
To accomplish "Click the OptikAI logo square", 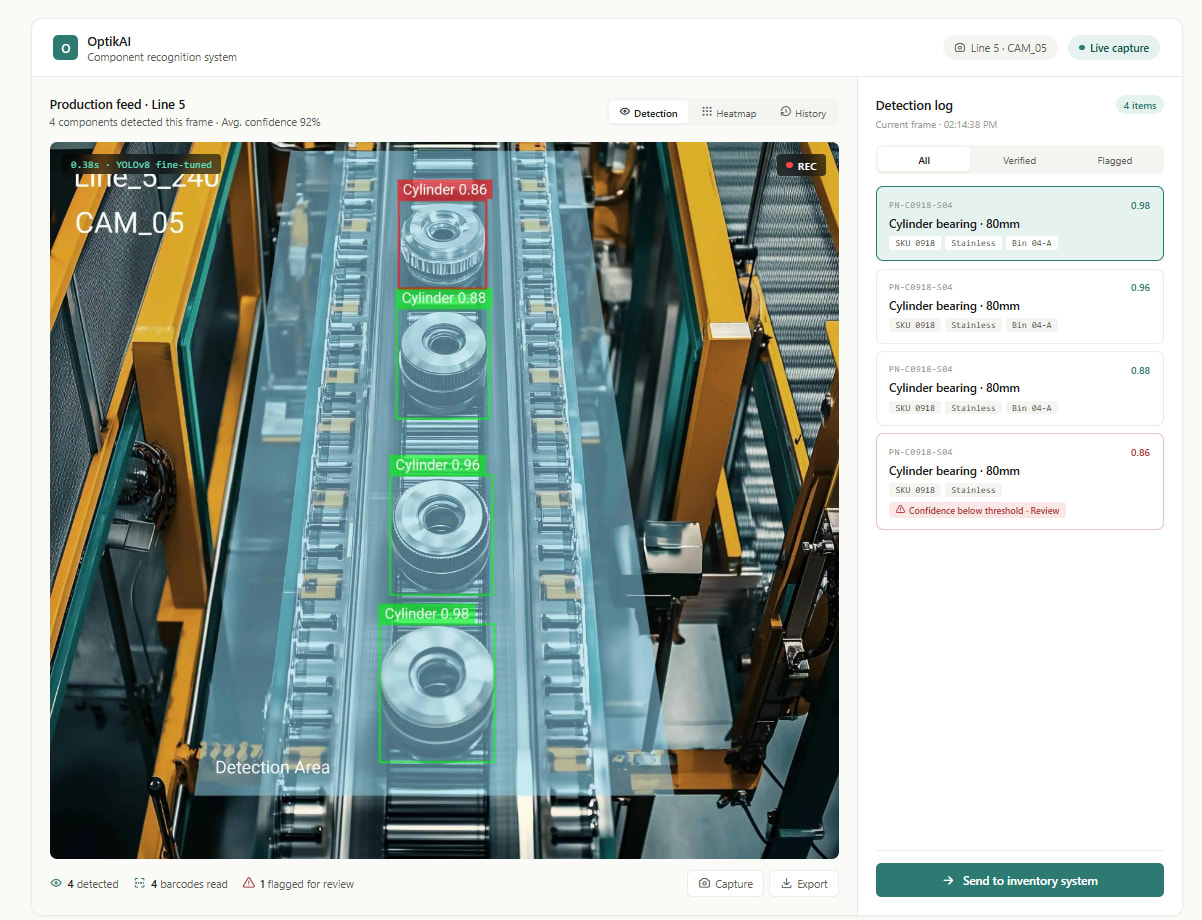I will (x=65, y=48).
